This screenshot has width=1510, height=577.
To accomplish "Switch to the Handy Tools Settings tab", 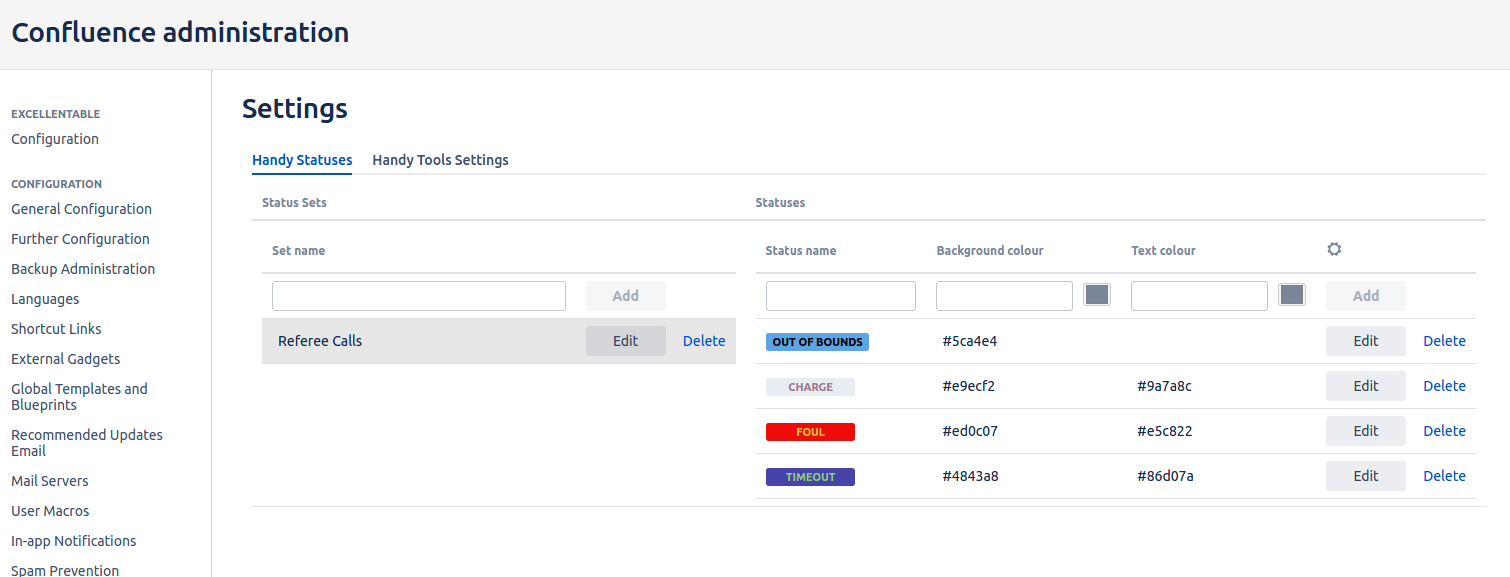I will 440,160.
